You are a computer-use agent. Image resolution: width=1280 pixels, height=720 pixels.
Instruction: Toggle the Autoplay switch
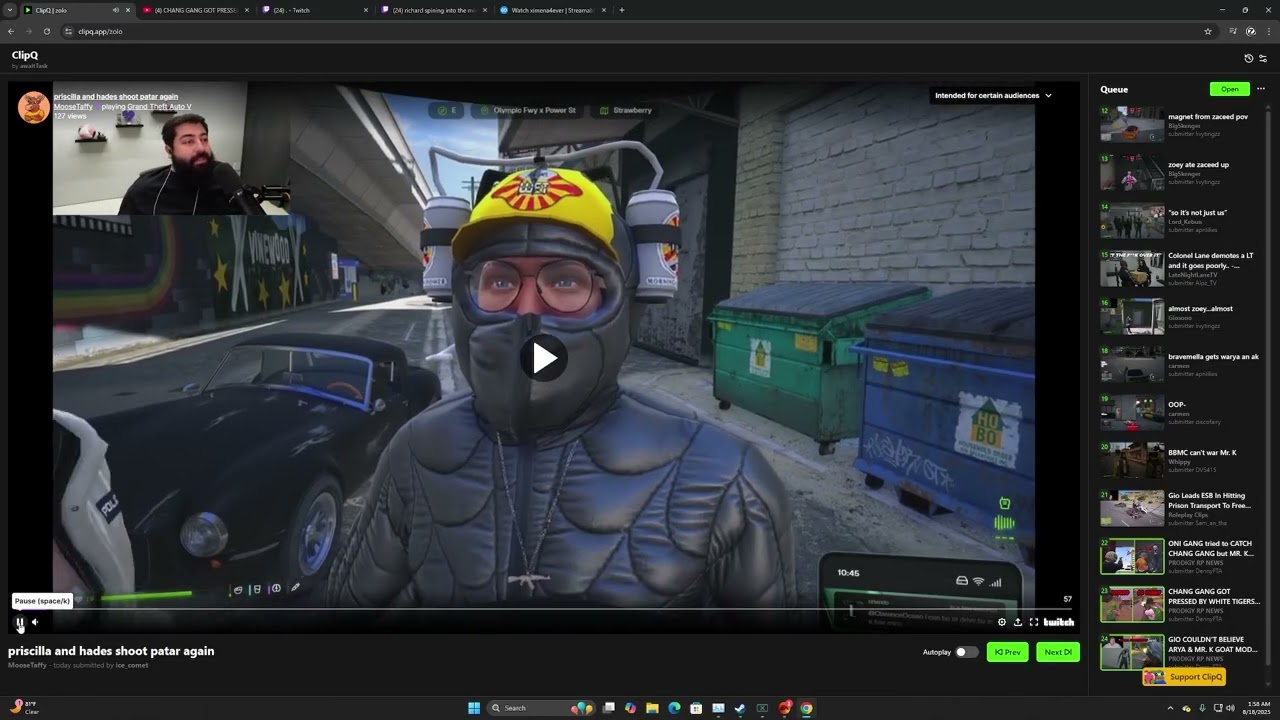(x=966, y=652)
